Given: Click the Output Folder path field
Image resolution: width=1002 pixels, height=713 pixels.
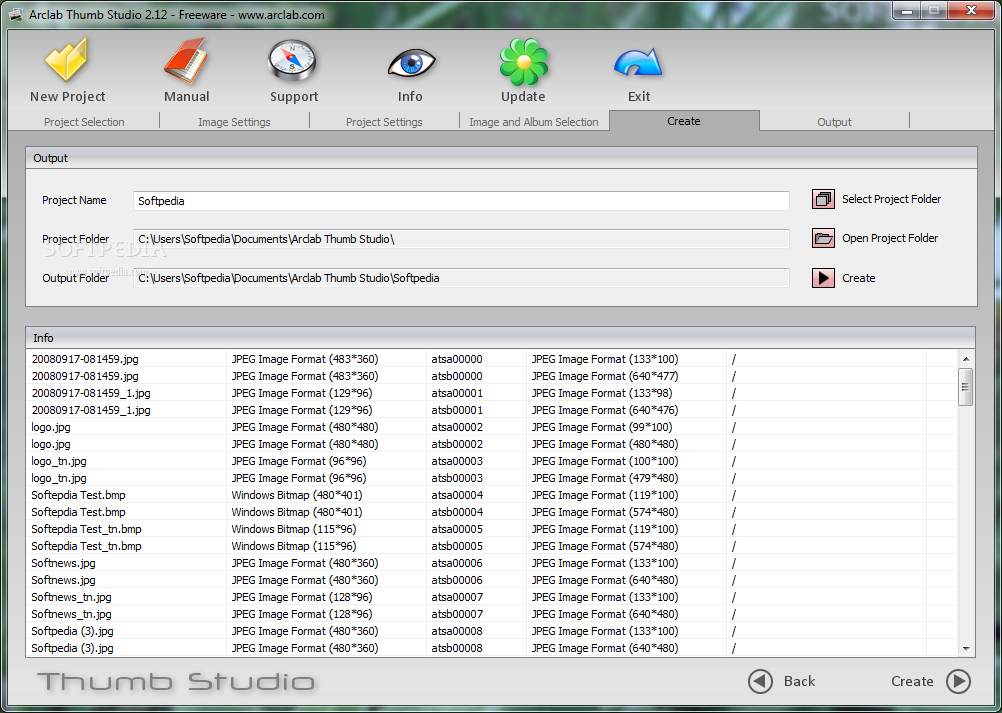Looking at the screenshot, I should pyautogui.click(x=461, y=278).
